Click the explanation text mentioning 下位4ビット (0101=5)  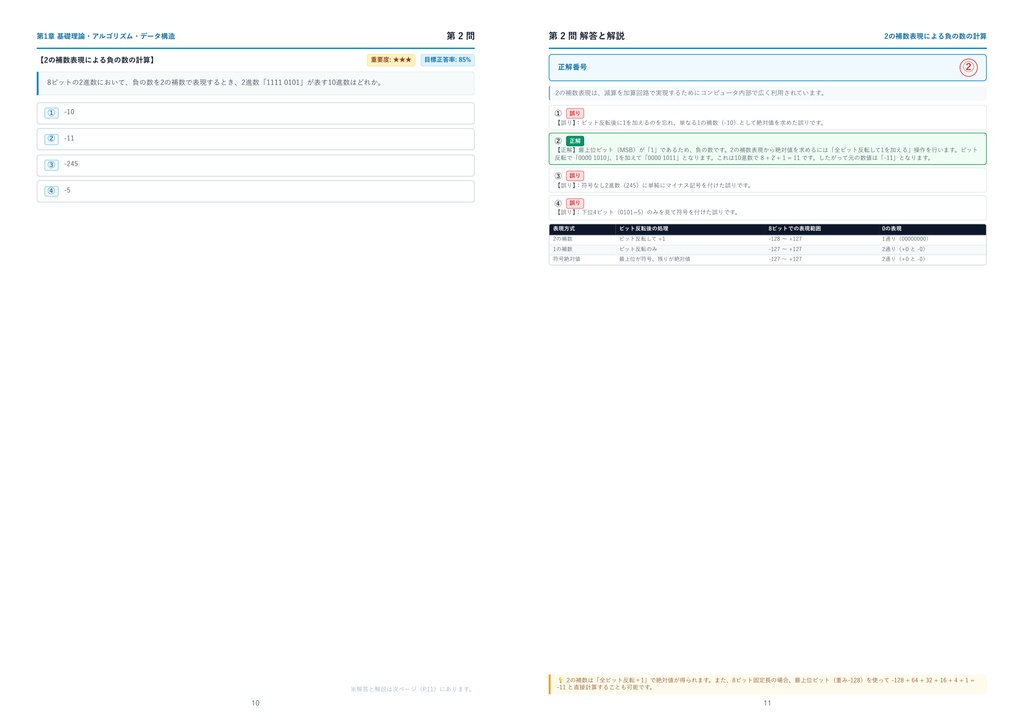(647, 212)
